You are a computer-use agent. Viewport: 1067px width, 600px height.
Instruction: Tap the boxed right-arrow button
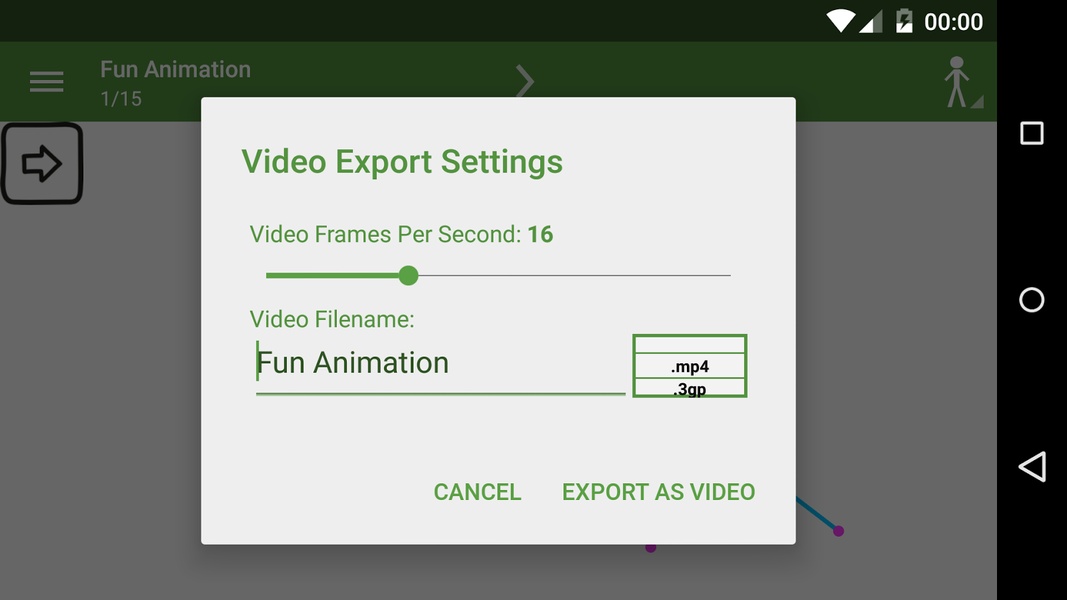pos(42,163)
